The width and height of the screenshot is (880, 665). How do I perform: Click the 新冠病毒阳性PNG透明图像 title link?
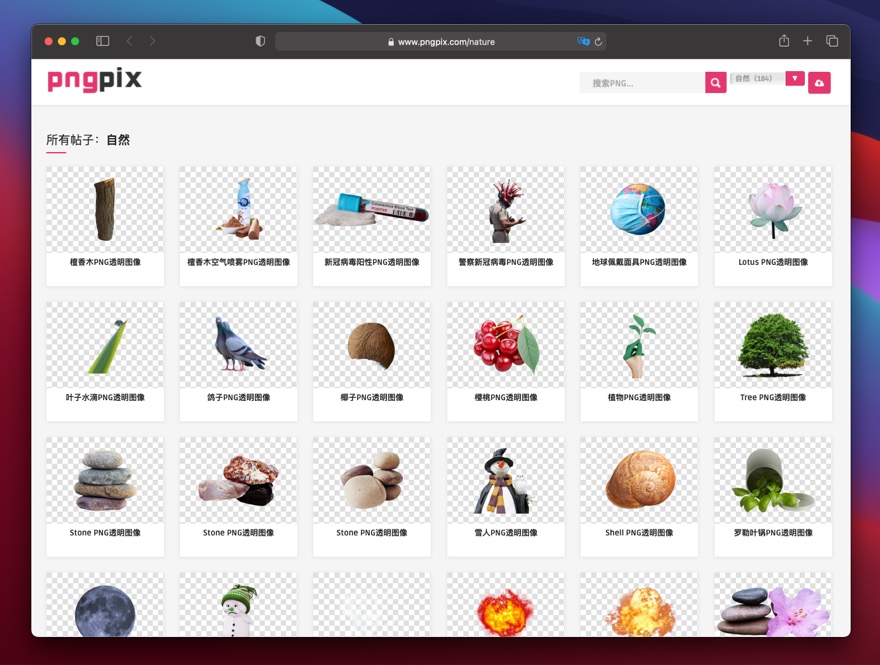pyautogui.click(x=372, y=262)
